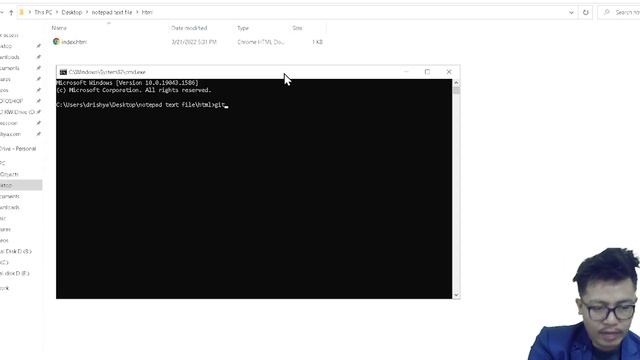Click the Microsoft Windows Version line in cmd
The image size is (640, 360).
127,83
